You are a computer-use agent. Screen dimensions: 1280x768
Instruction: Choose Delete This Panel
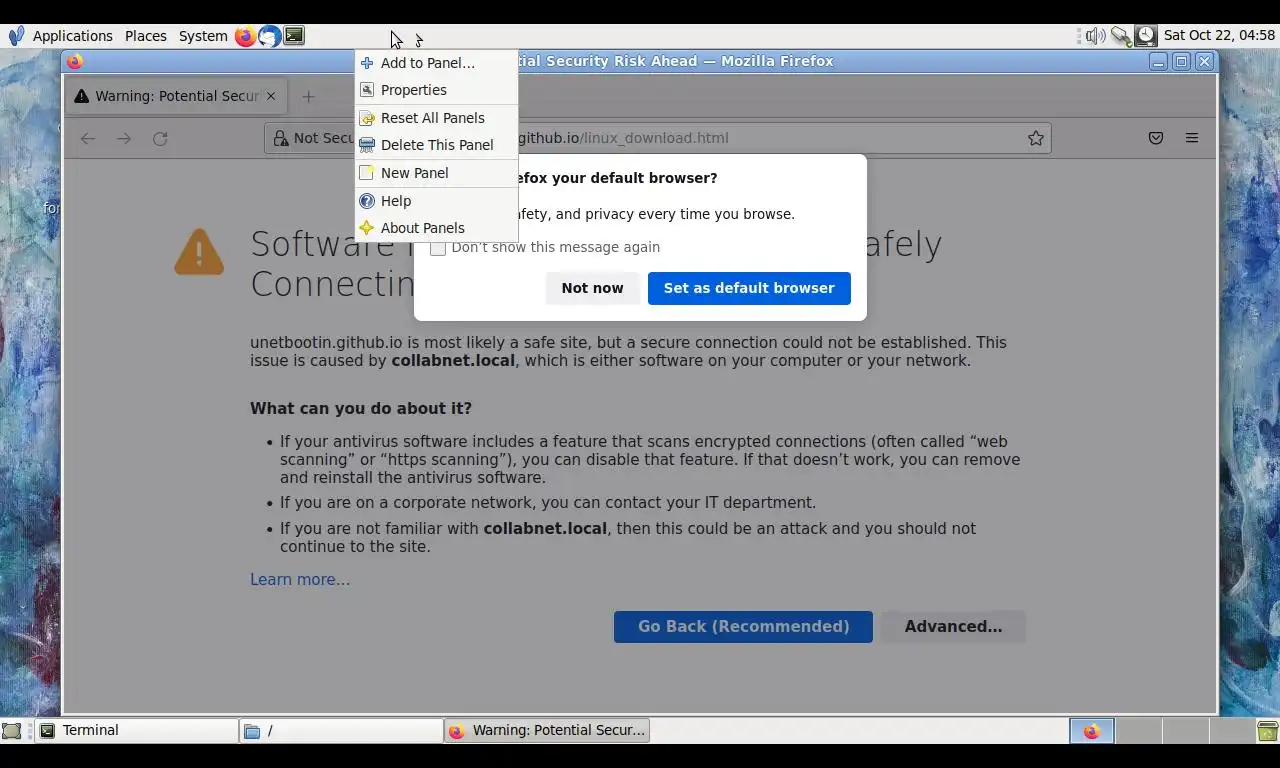437,145
